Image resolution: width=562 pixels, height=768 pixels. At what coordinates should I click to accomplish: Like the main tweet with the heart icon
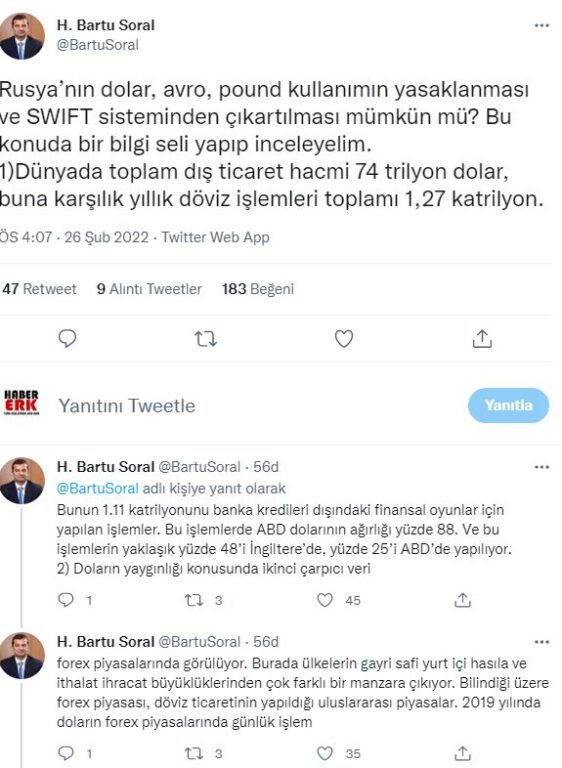coord(343,338)
